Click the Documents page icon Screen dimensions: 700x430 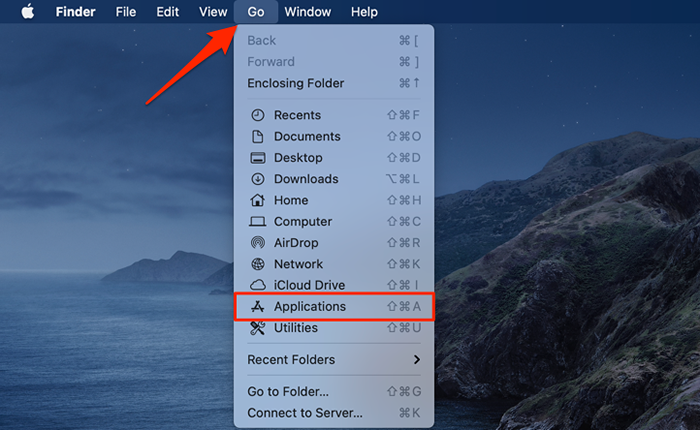point(258,137)
